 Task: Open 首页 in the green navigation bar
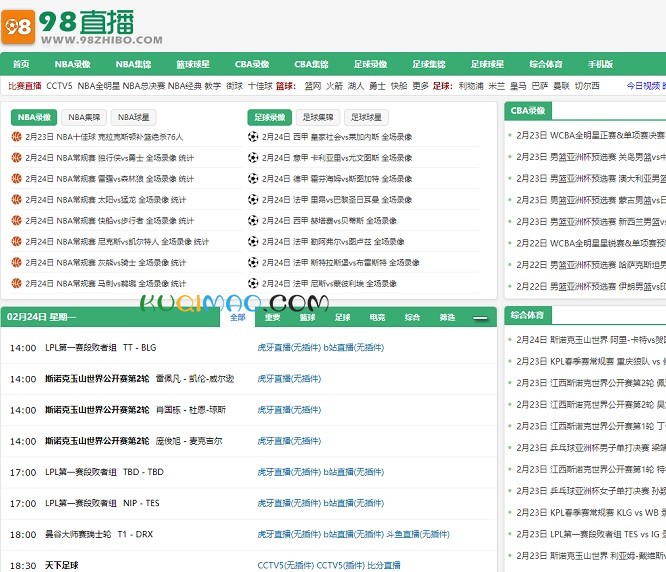click(x=21, y=64)
